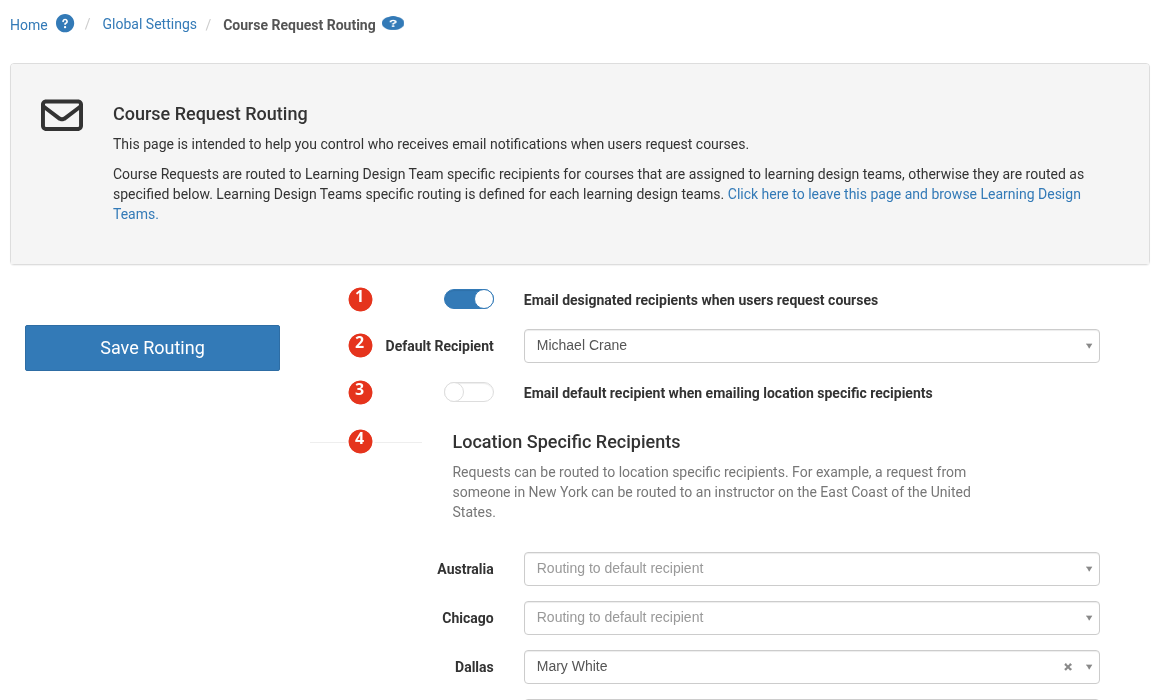Navigate to Global Settings breadcrumb

tap(149, 24)
